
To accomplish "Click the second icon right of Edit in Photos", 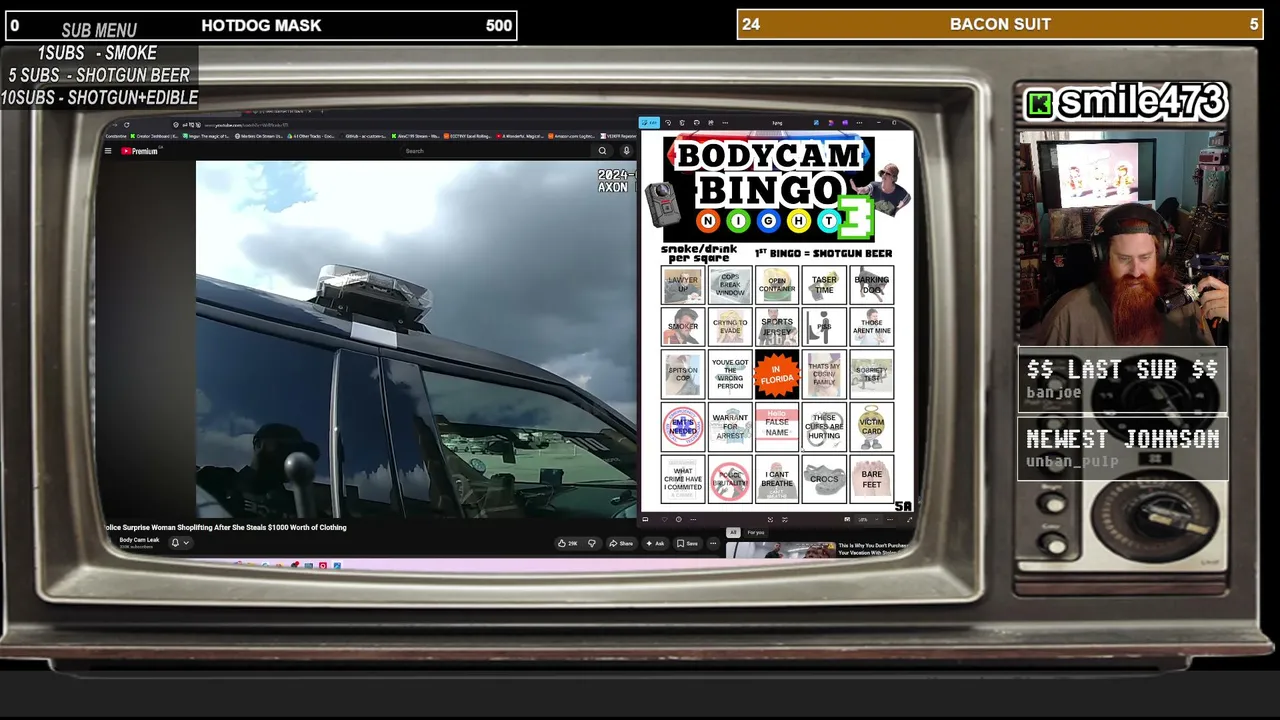I will 682,123.
